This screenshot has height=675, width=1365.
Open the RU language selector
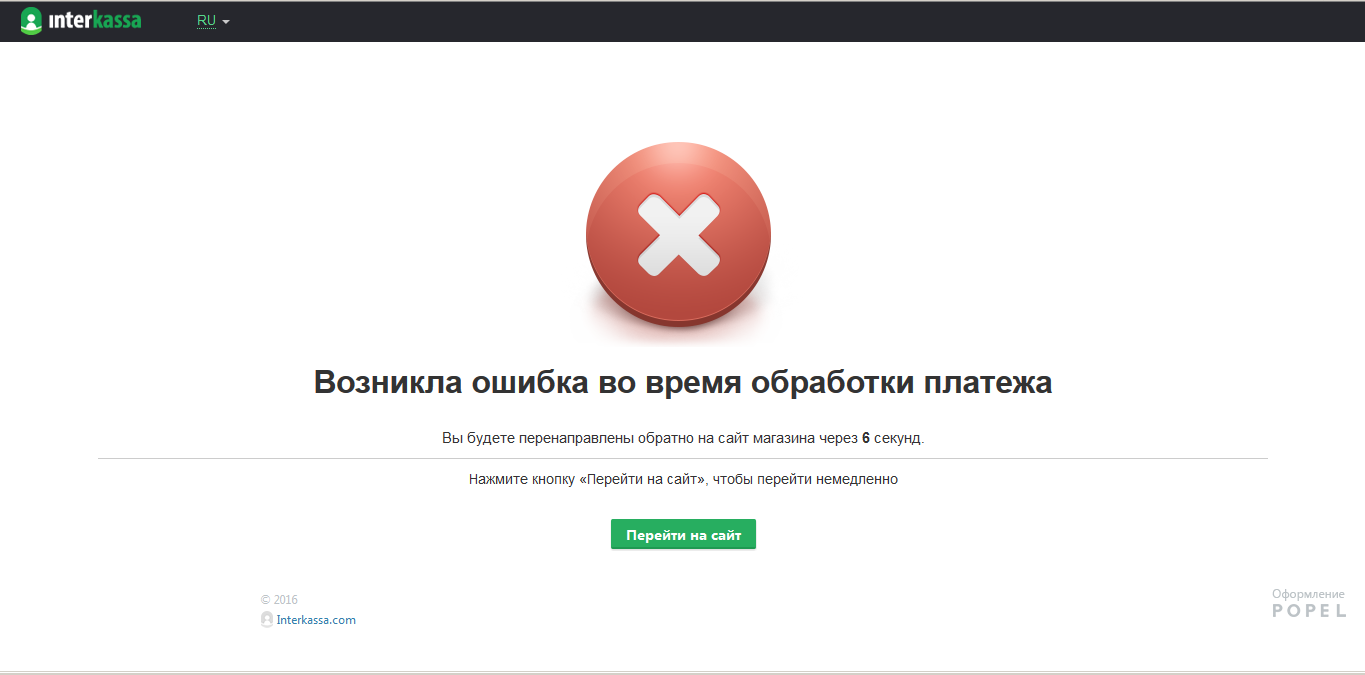tap(207, 21)
